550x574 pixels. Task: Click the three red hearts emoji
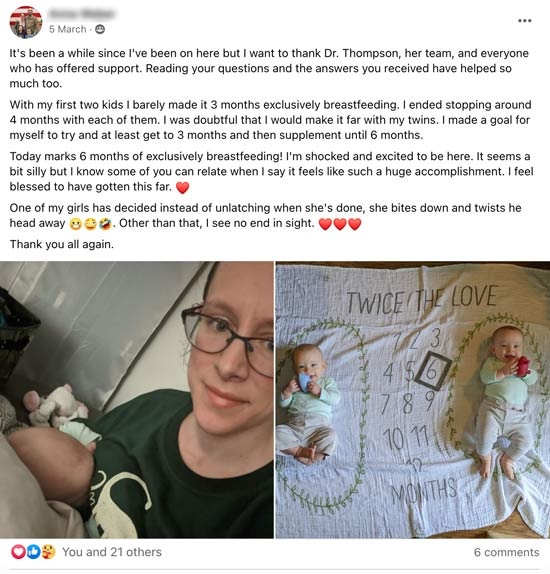point(340,224)
